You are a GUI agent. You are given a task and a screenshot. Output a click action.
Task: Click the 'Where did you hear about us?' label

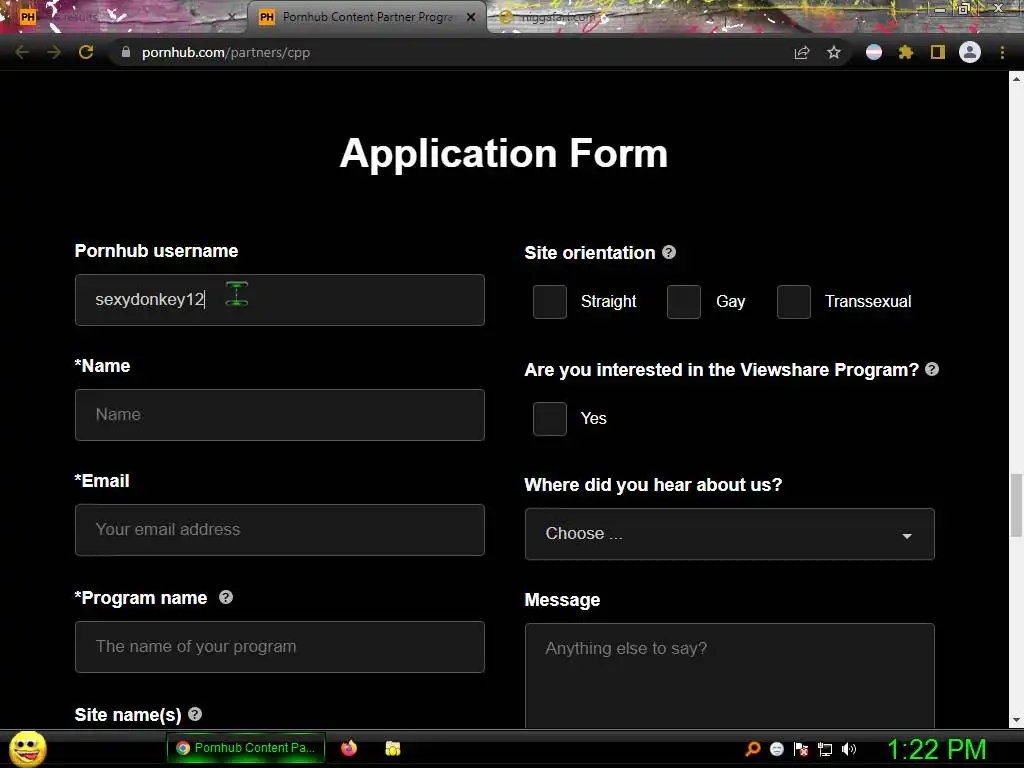point(653,485)
